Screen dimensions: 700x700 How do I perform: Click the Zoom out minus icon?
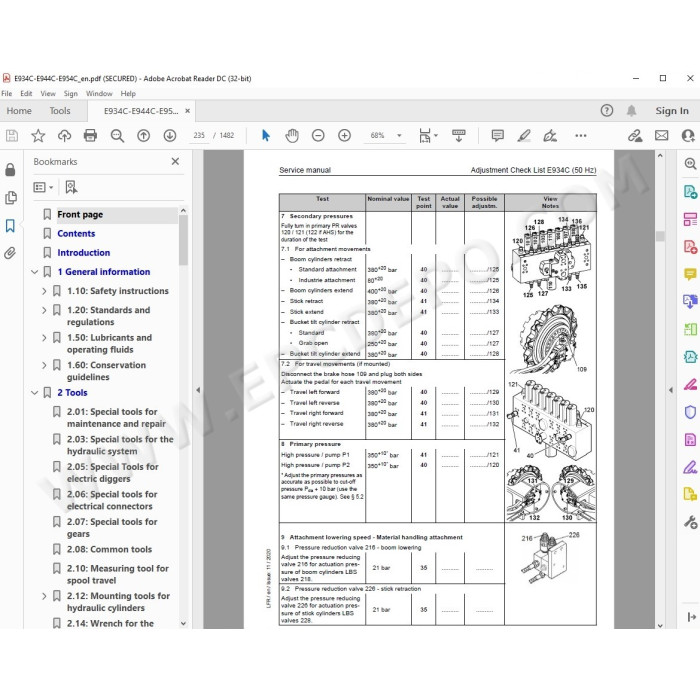(x=318, y=135)
